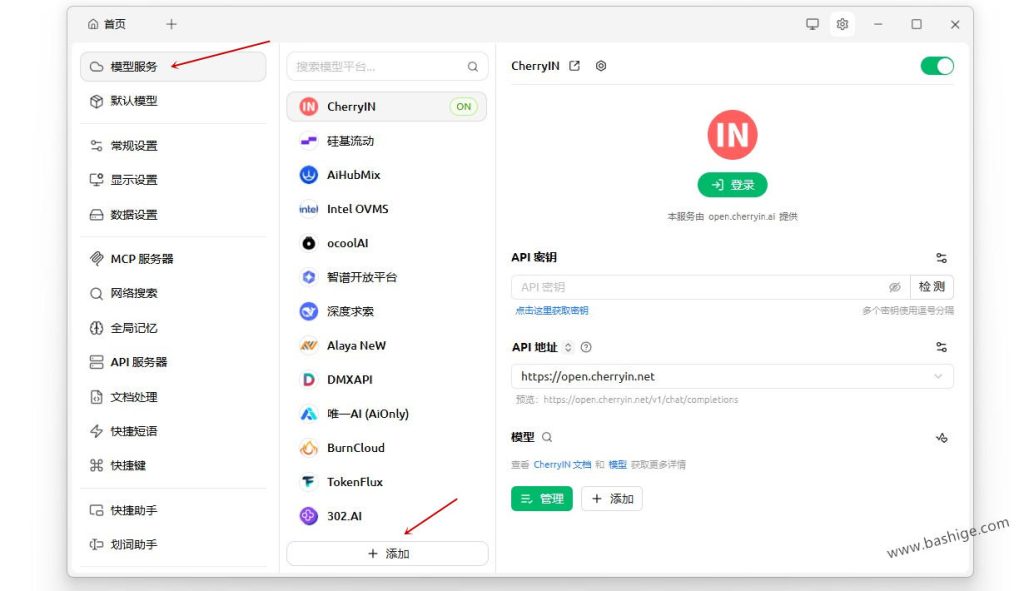Open CherryIN provider settings hexagon icon

601,66
